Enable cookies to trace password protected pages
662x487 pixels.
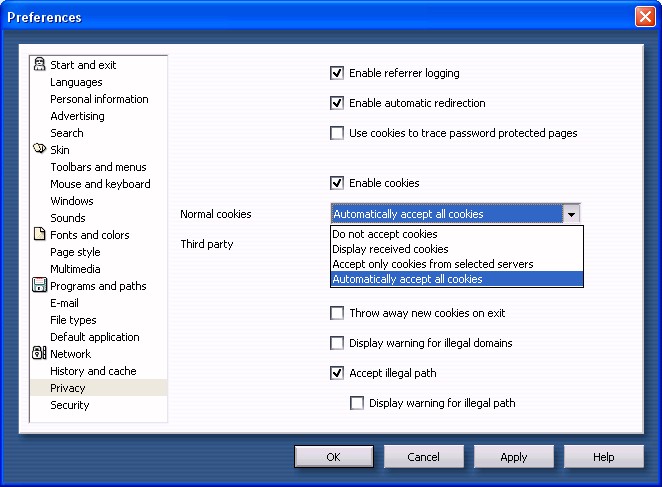coord(337,133)
